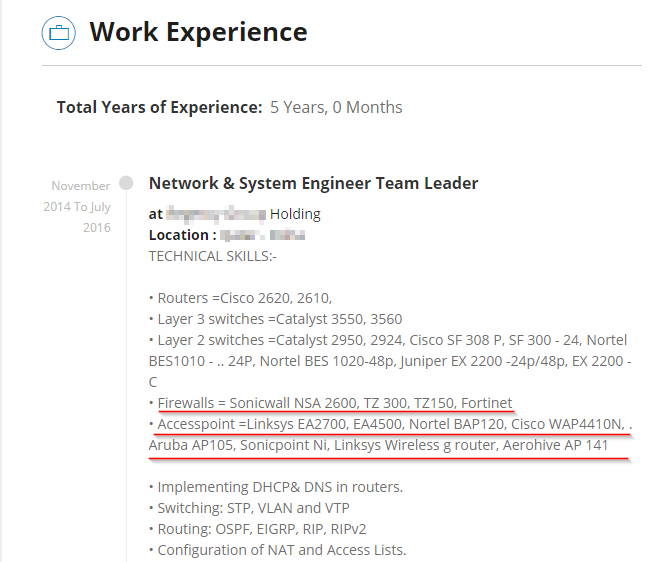Click the Layer 3 switches Catalyst line

tap(276, 319)
